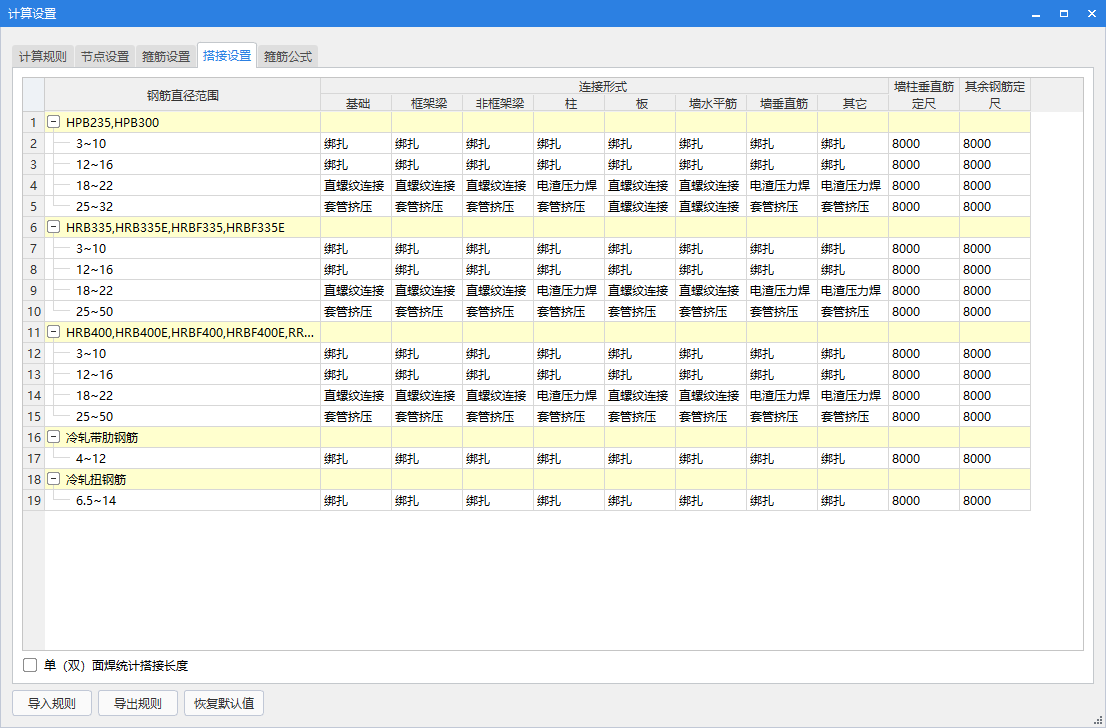Select row 3 框架梁 cell 绑扎
Screen dimensions: 1106x728
pyautogui.click(x=427, y=164)
